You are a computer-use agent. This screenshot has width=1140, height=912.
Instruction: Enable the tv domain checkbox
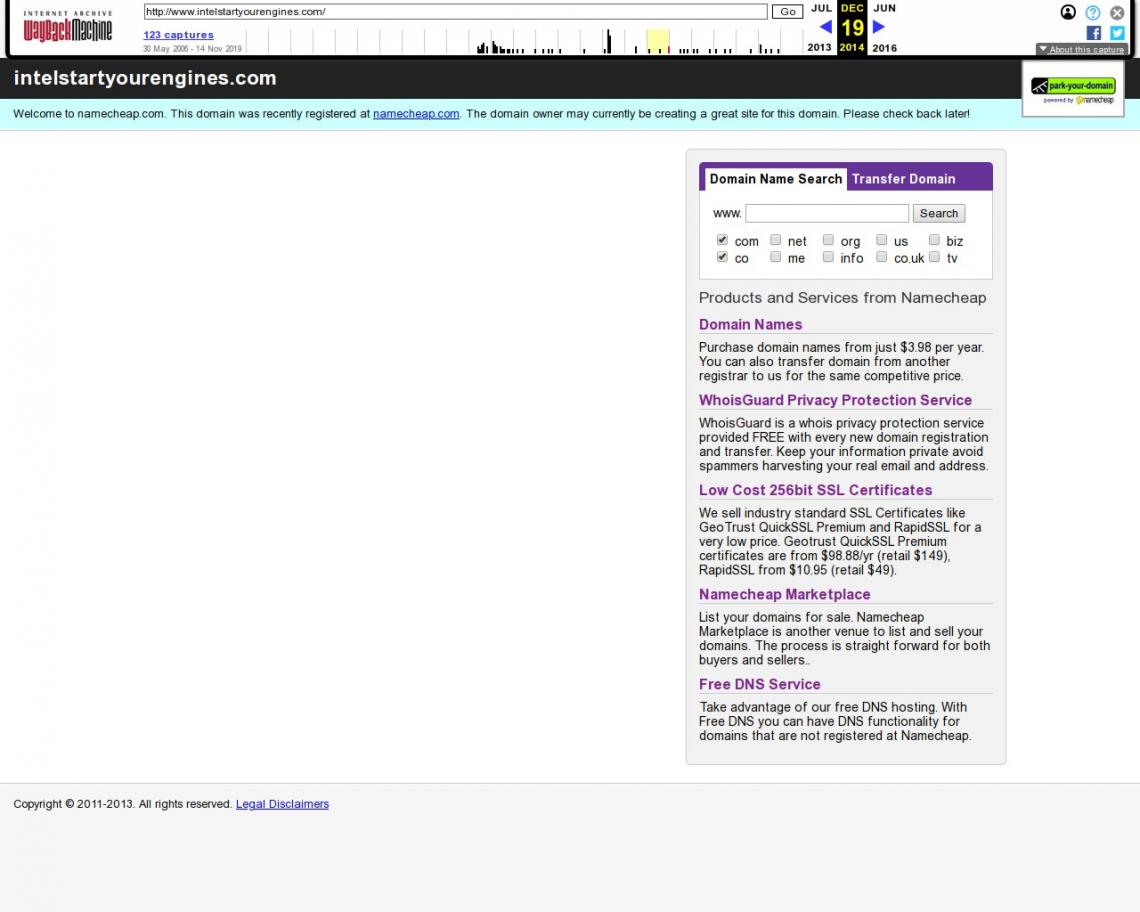point(934,257)
